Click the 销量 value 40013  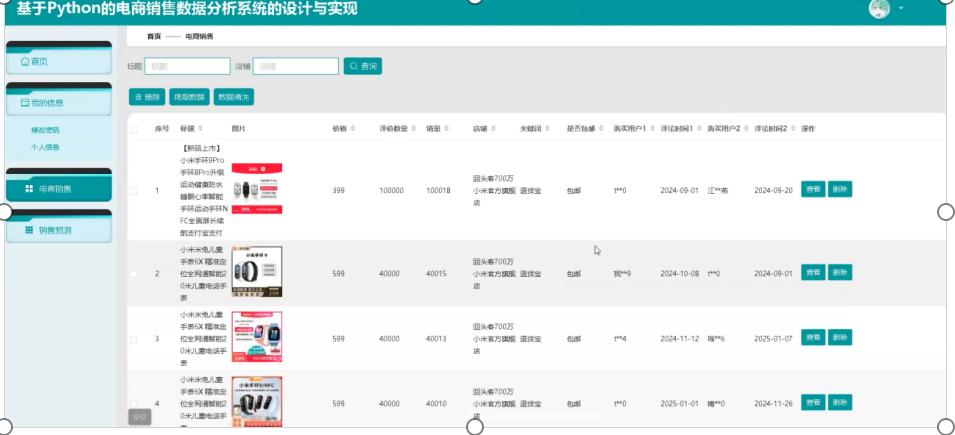click(436, 339)
